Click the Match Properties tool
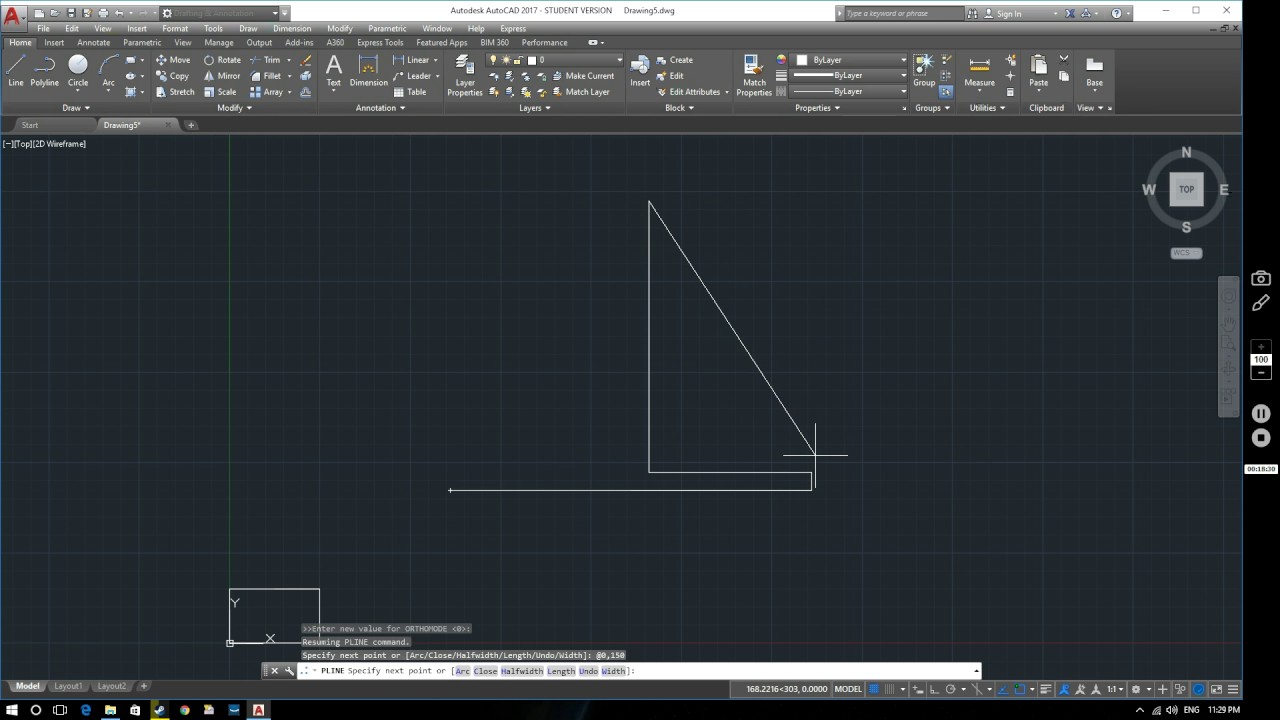 (754, 75)
